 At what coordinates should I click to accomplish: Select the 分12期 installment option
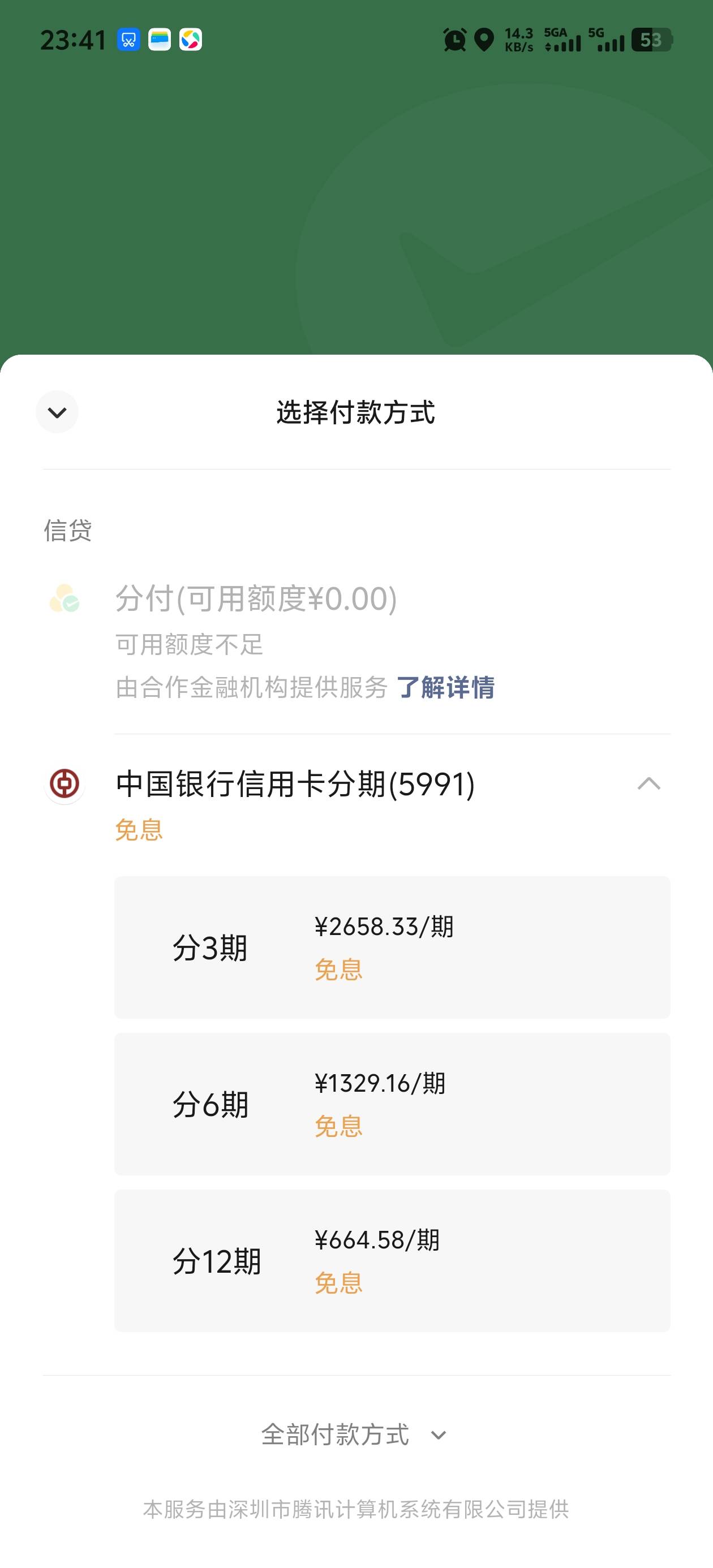pos(392,1260)
